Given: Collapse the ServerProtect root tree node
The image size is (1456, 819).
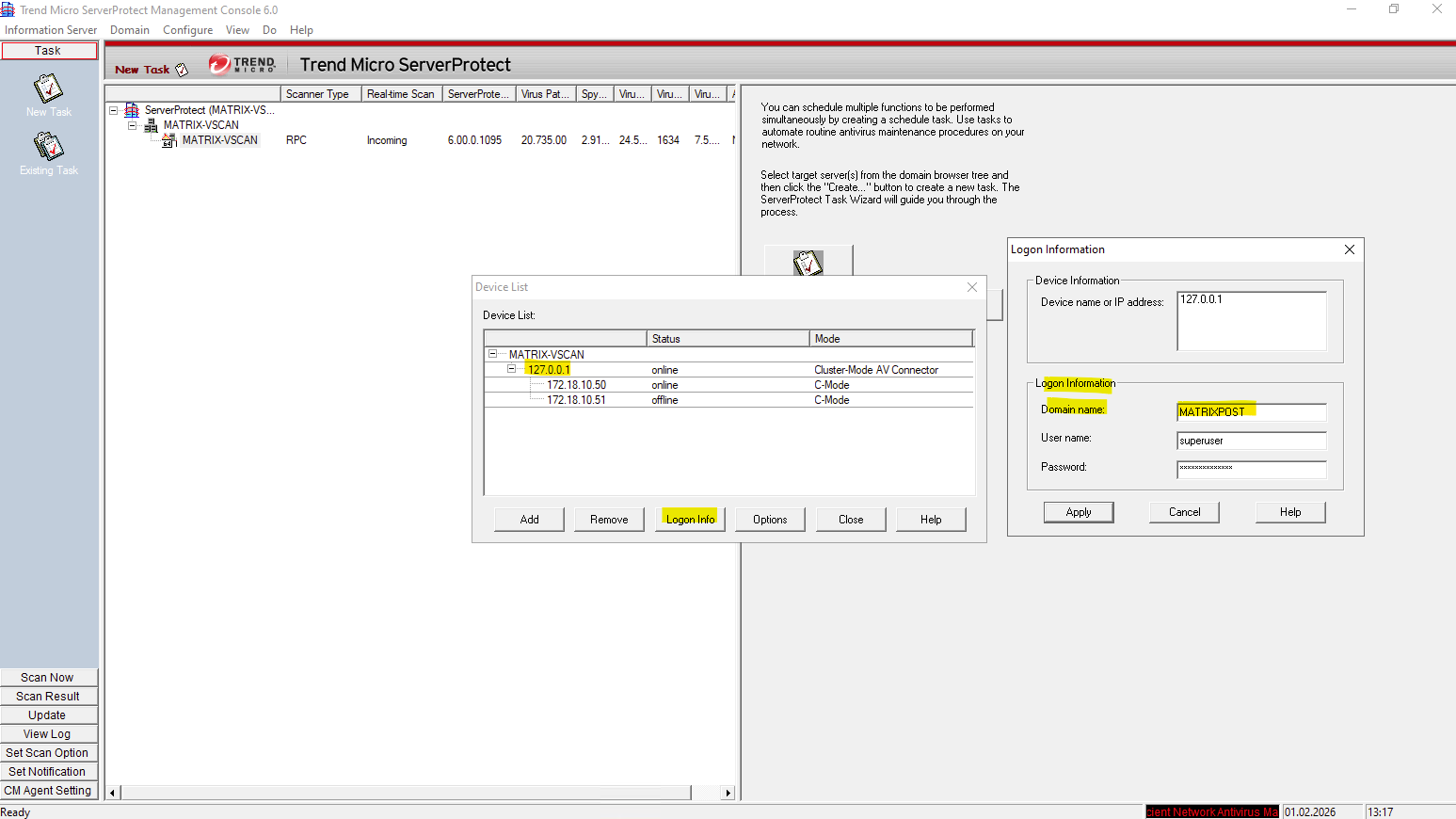Looking at the screenshot, I should coord(114,110).
